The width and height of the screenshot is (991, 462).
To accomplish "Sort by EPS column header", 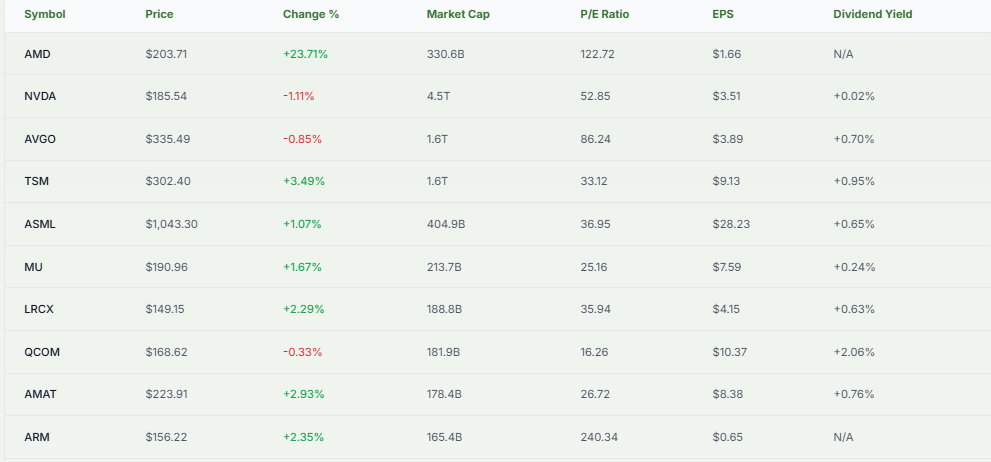I will [x=723, y=14].
